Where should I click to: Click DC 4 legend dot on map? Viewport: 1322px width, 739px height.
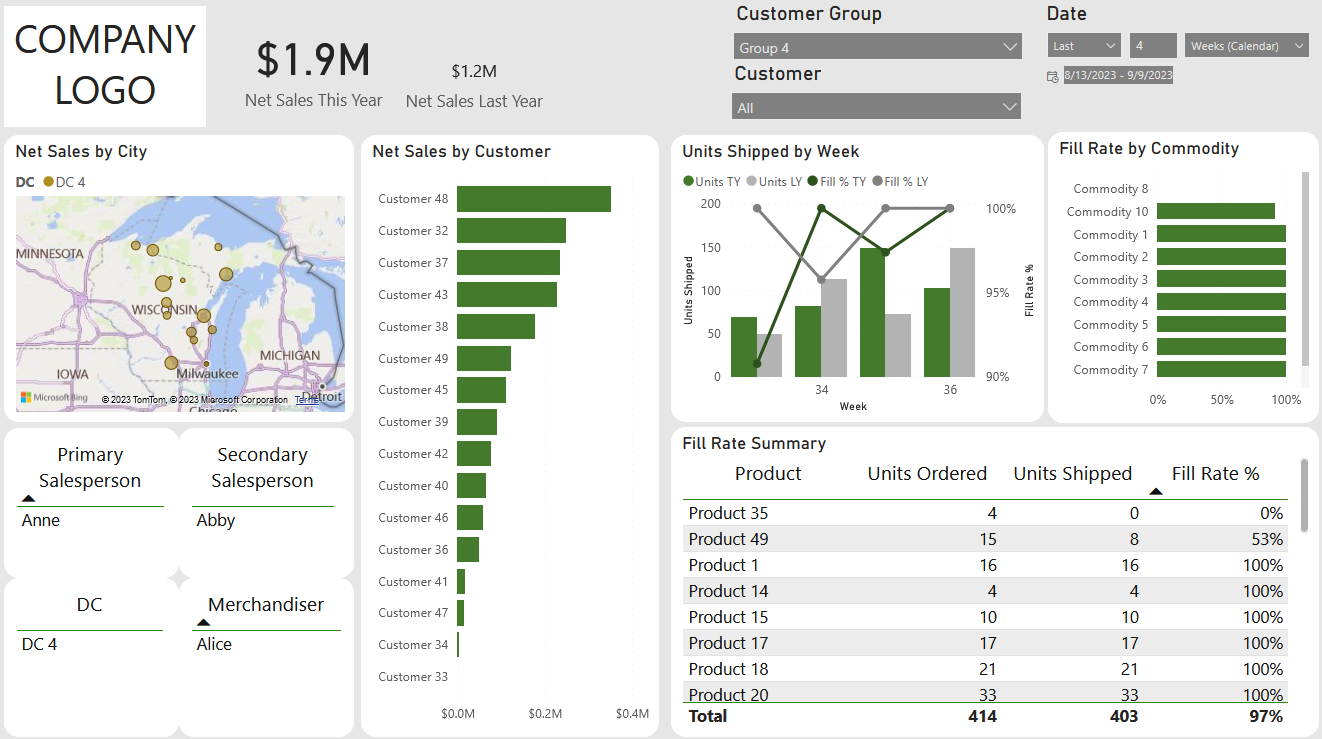[48, 182]
